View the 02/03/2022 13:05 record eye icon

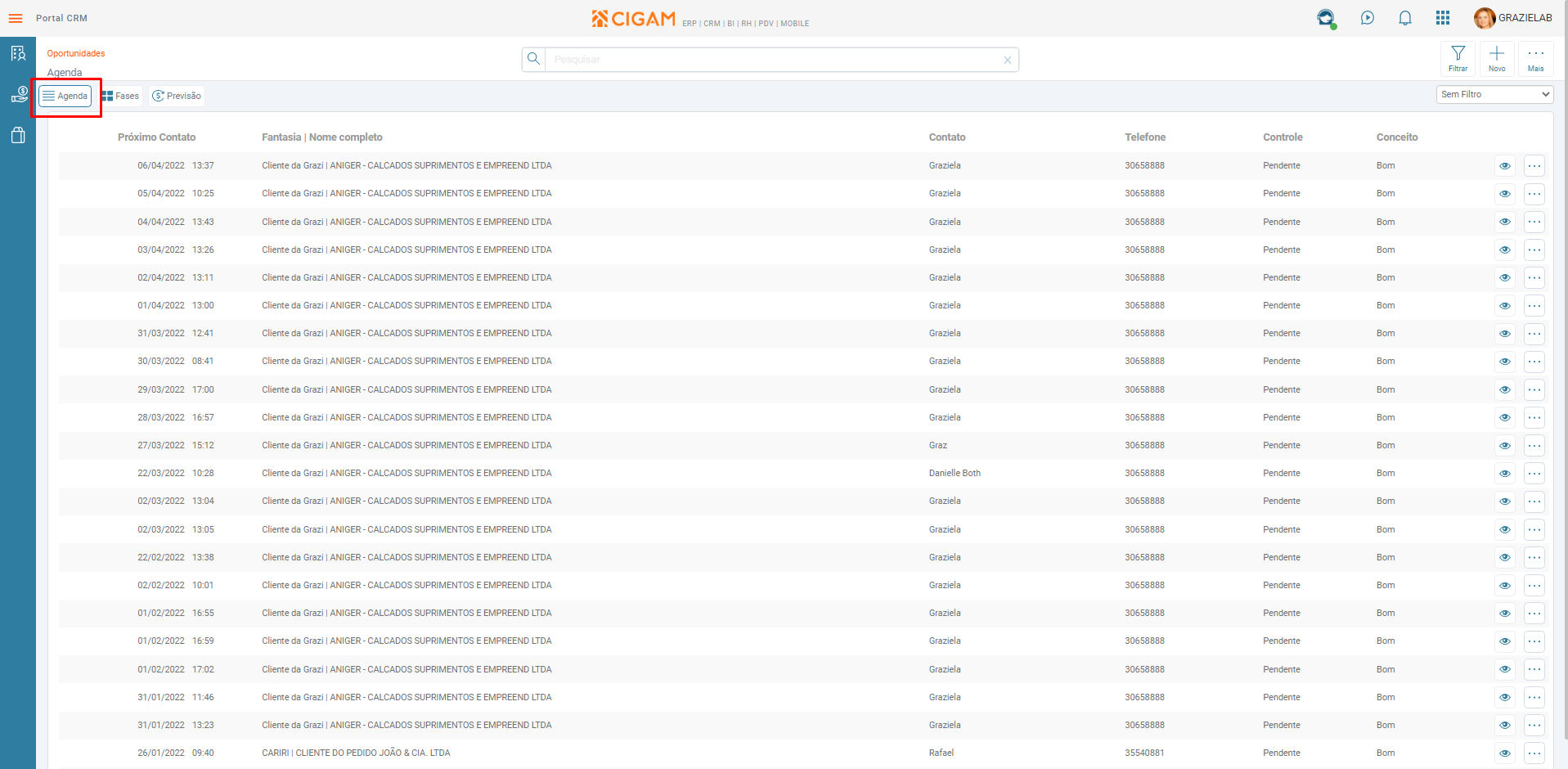[x=1505, y=529]
